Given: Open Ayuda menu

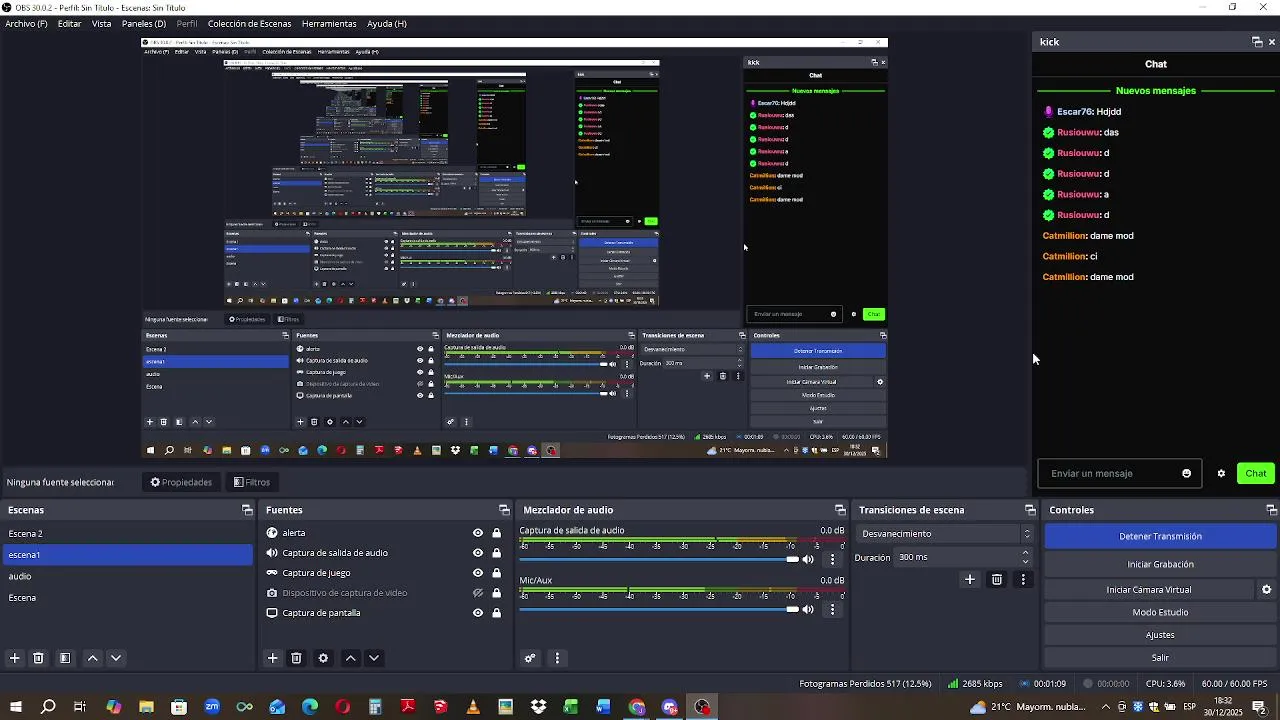Looking at the screenshot, I should pyautogui.click(x=386, y=23).
